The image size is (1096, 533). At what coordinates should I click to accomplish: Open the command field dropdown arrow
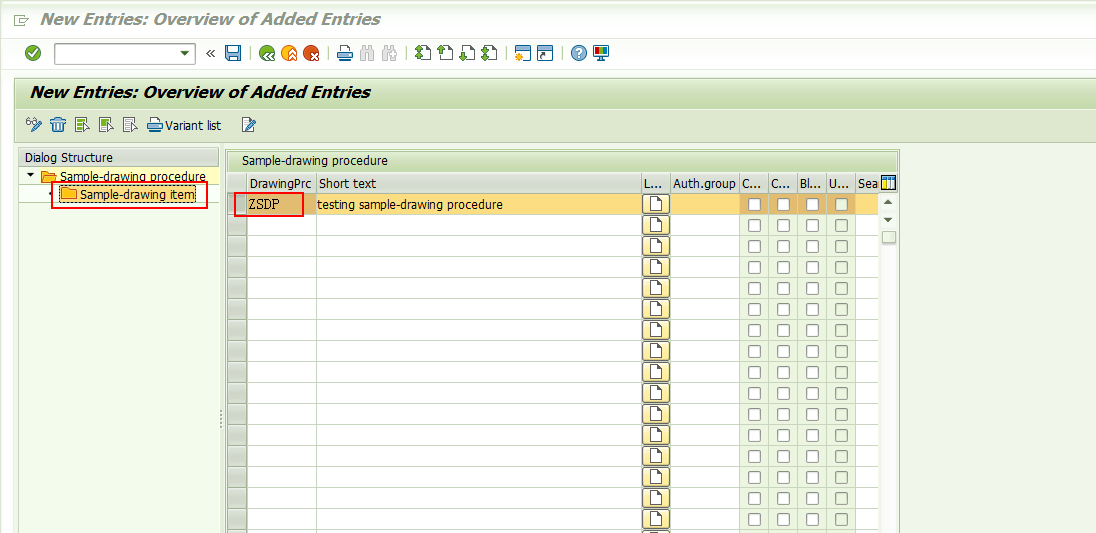click(185, 53)
